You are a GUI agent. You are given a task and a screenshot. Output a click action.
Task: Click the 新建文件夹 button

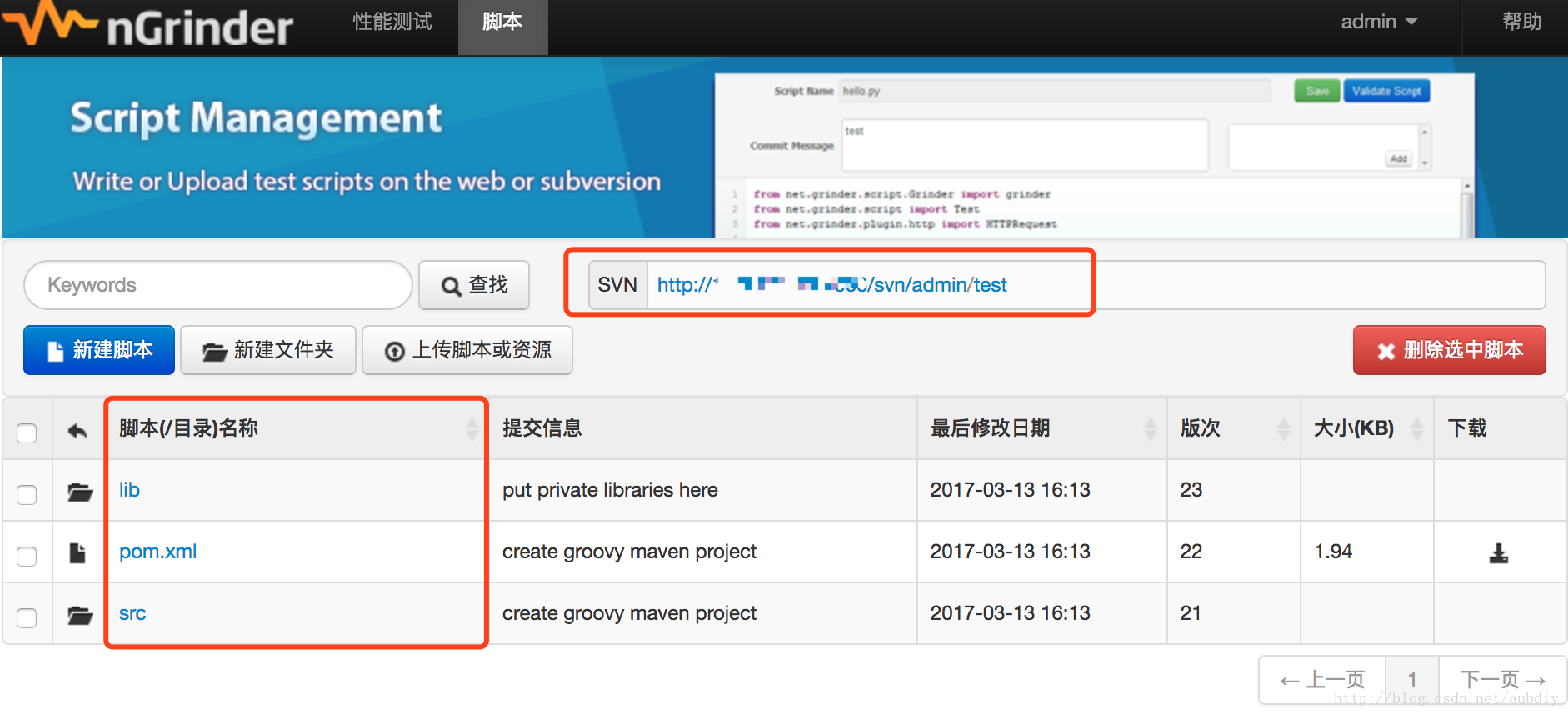268,350
